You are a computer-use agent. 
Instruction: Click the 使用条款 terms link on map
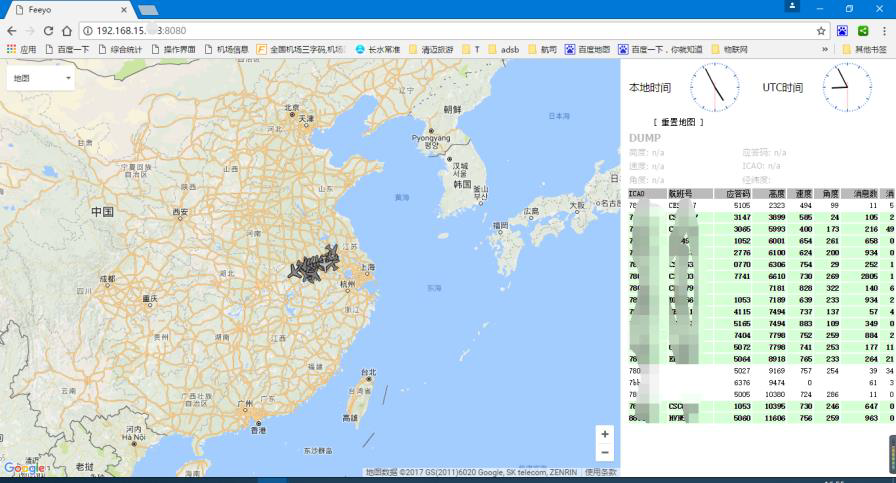coord(601,472)
